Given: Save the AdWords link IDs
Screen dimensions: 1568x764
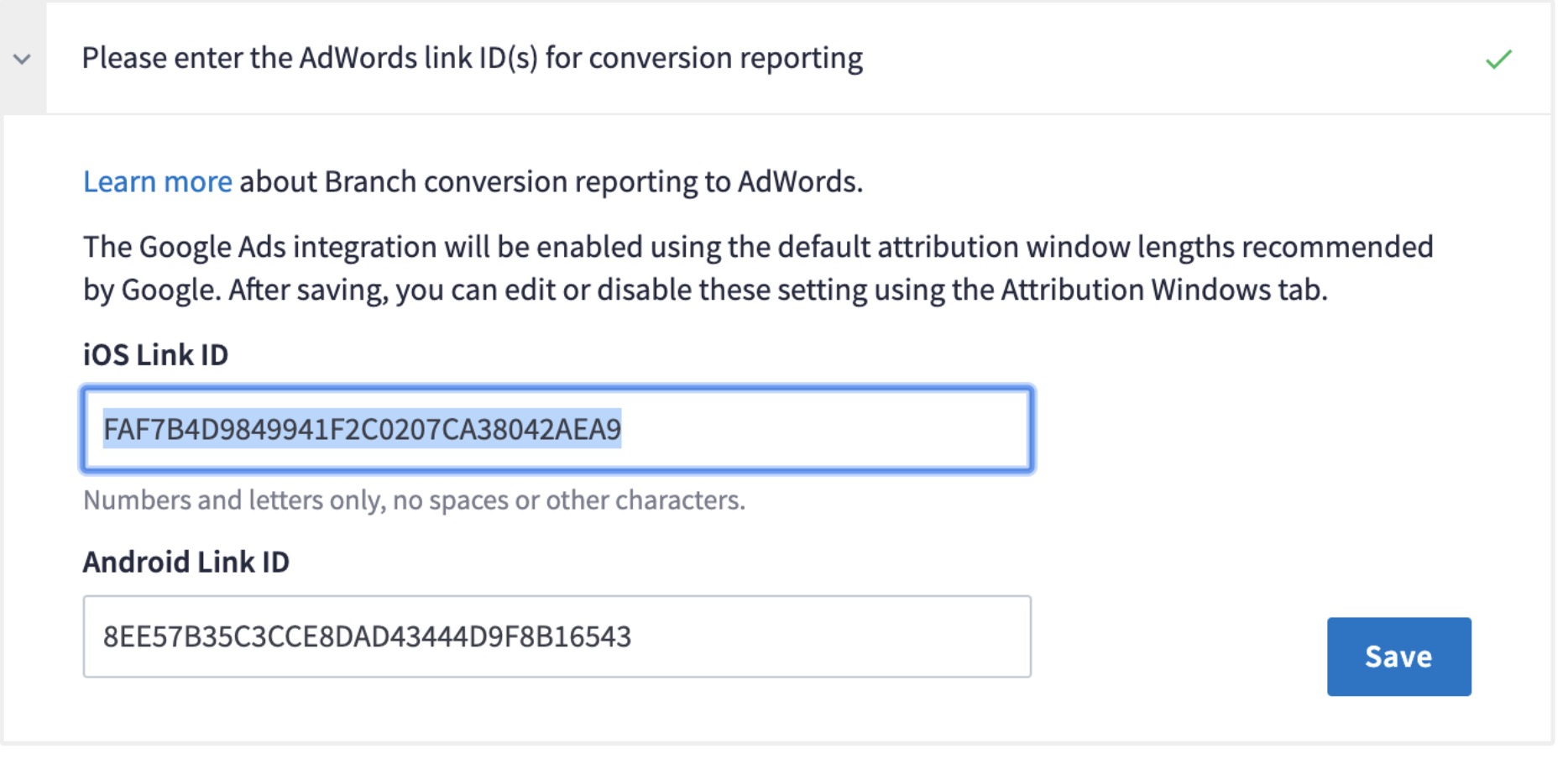Looking at the screenshot, I should [1398, 657].
